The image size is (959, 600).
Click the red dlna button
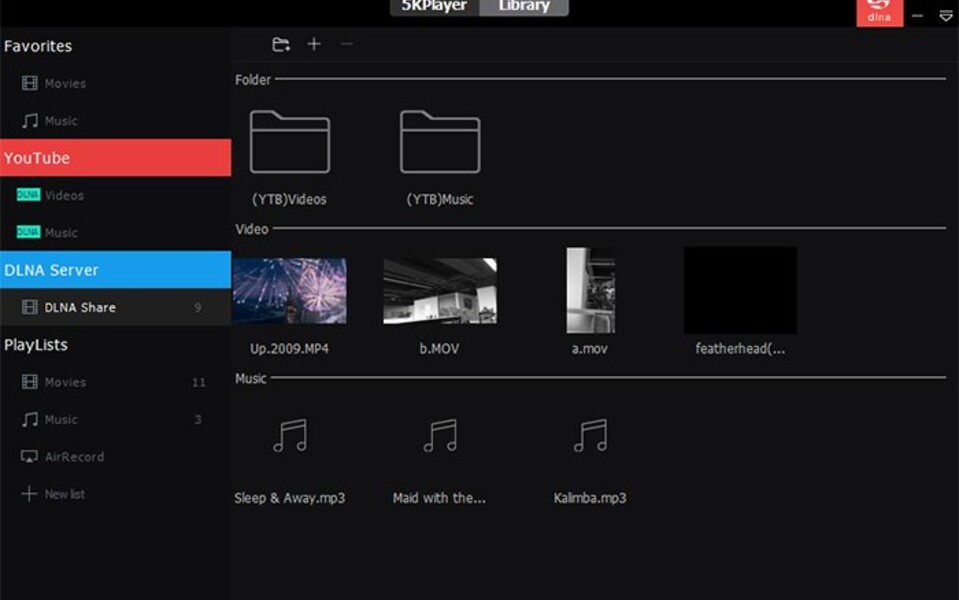[879, 12]
